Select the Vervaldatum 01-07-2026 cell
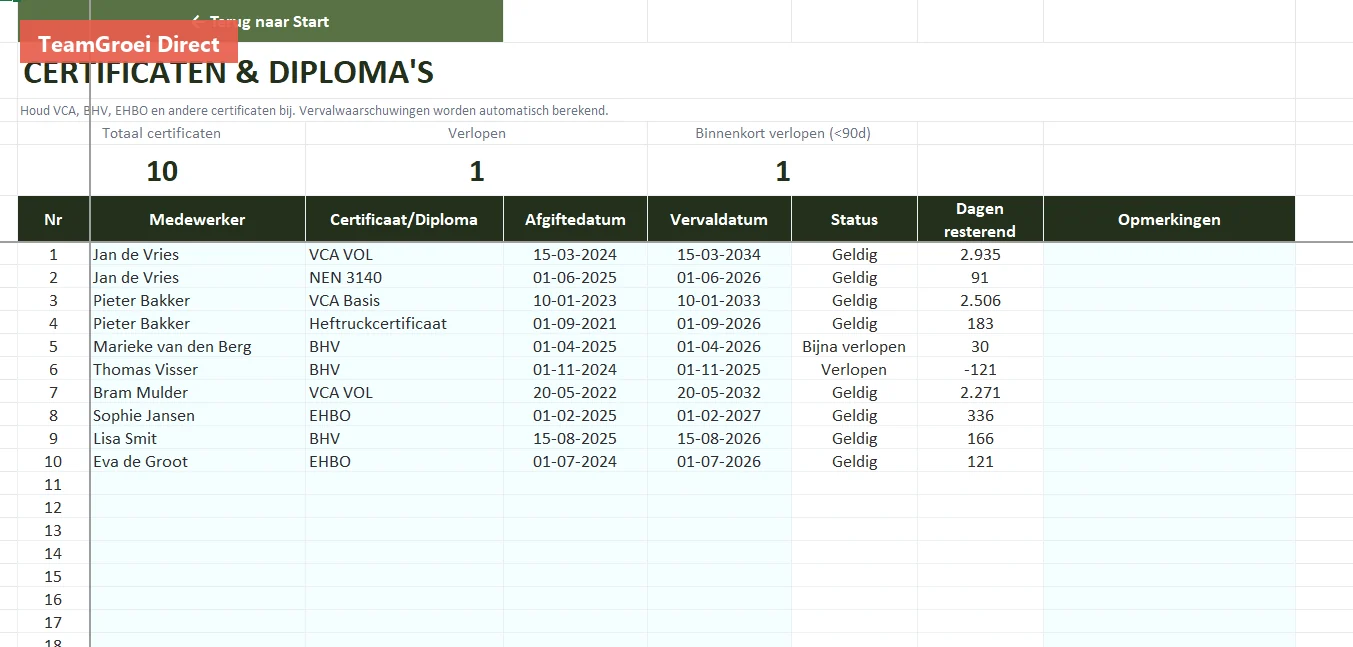Viewport: 1353px width, 647px height. pyautogui.click(x=719, y=461)
